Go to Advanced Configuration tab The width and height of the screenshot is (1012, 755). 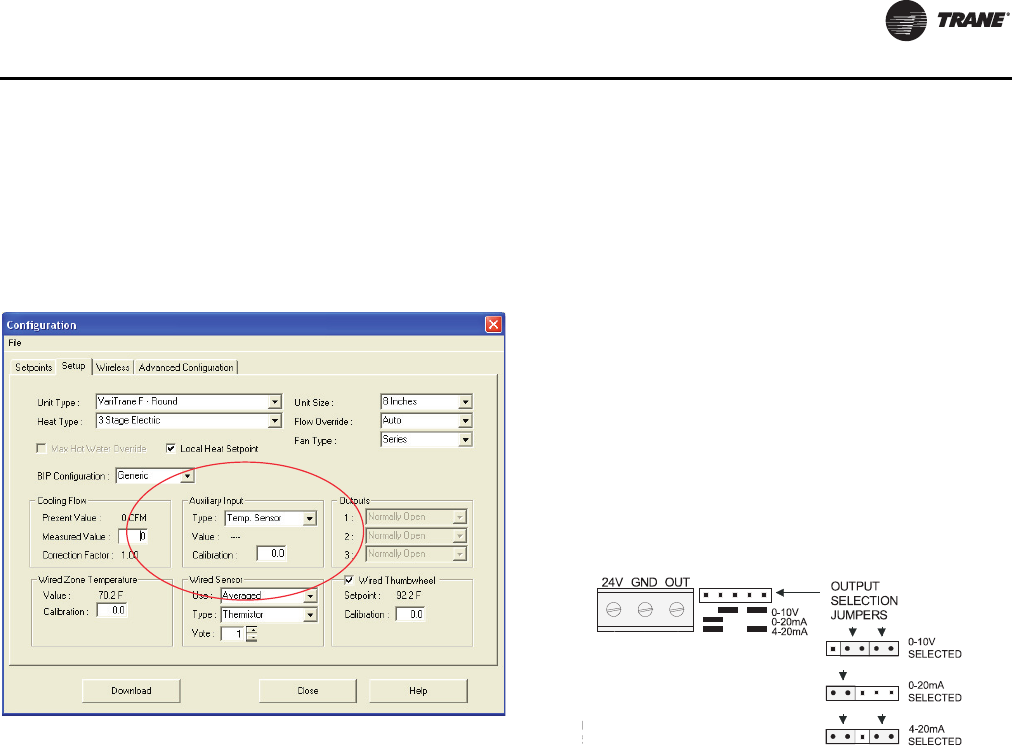click(x=186, y=367)
